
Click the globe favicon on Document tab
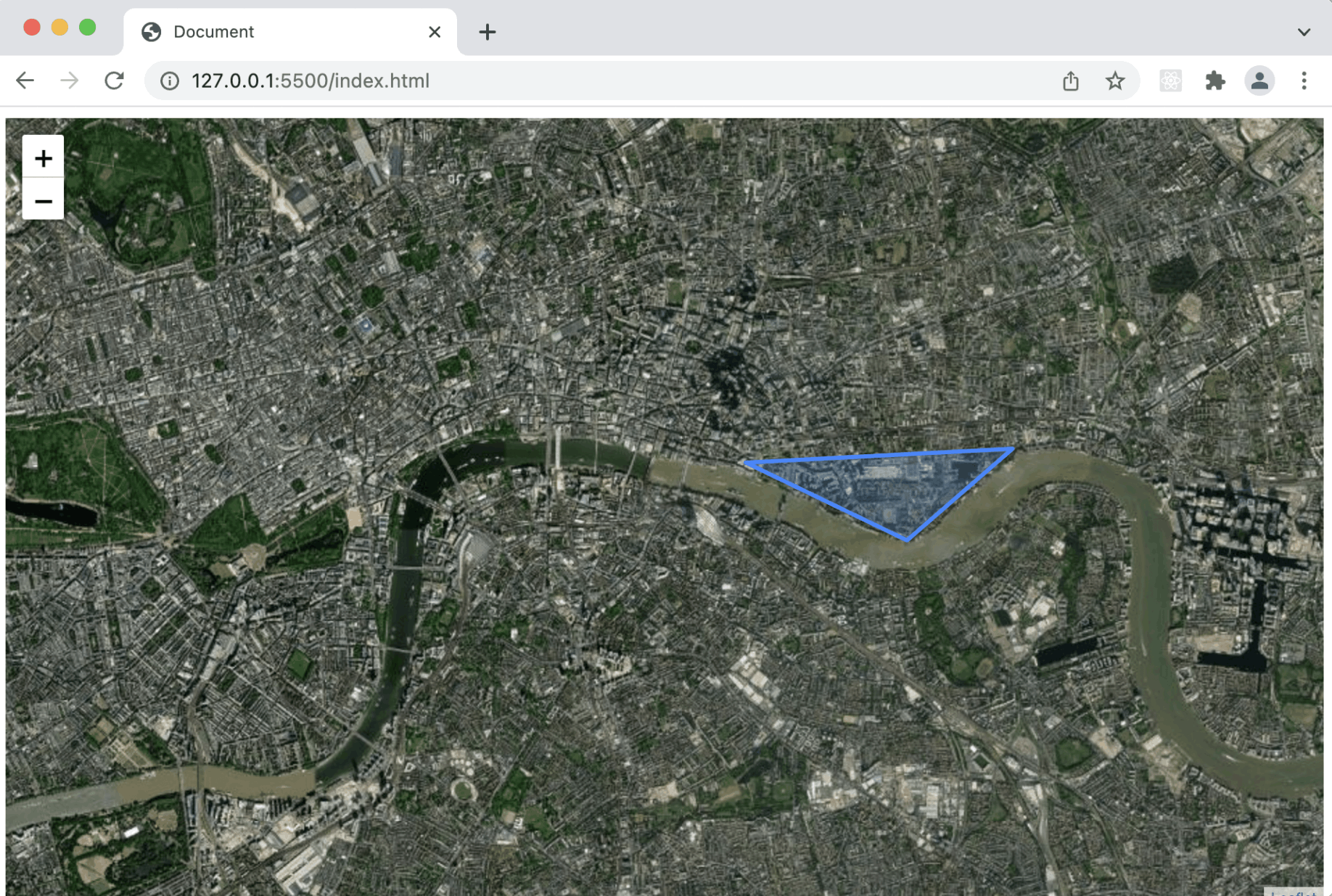click(151, 32)
